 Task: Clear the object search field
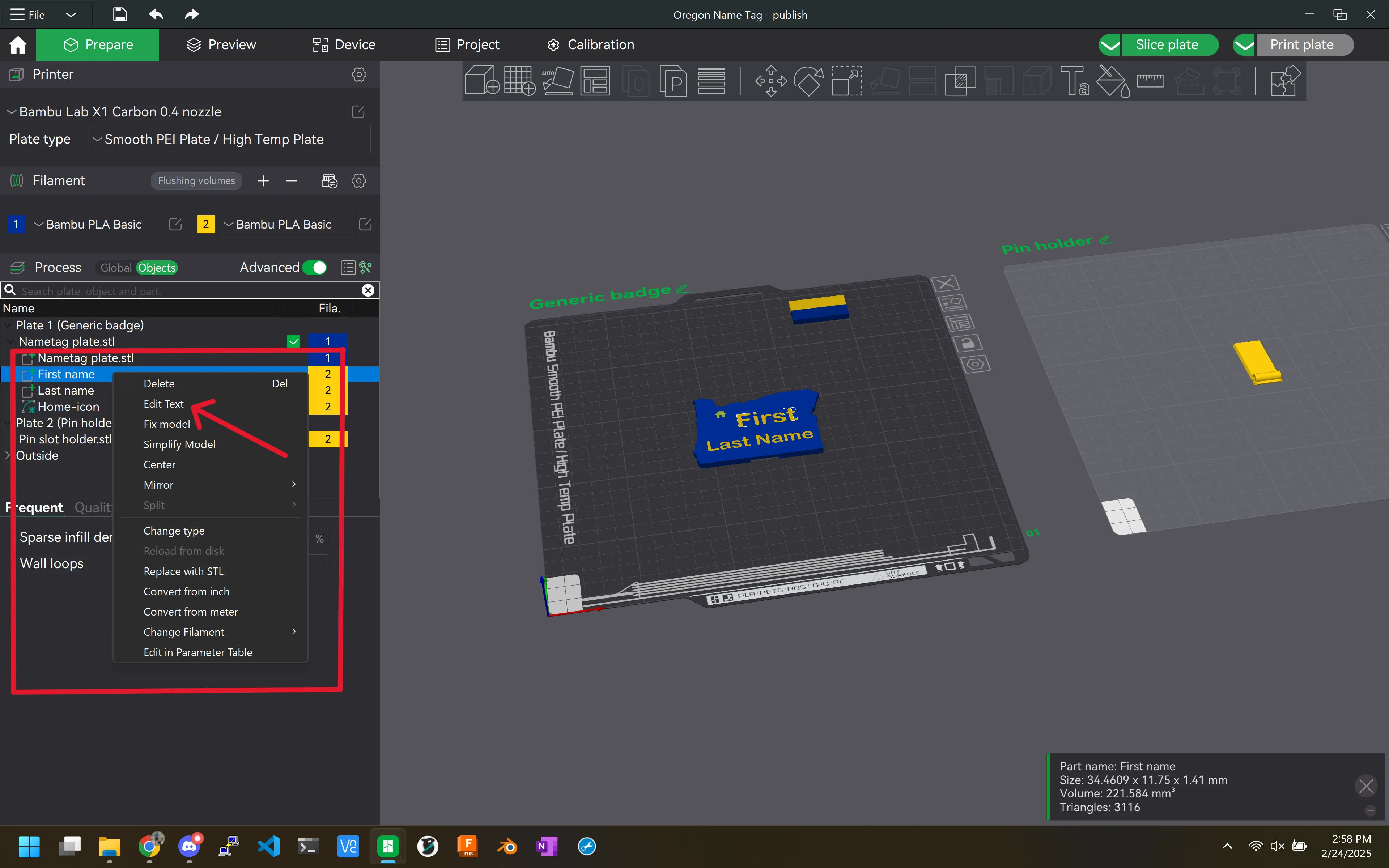pyautogui.click(x=368, y=290)
